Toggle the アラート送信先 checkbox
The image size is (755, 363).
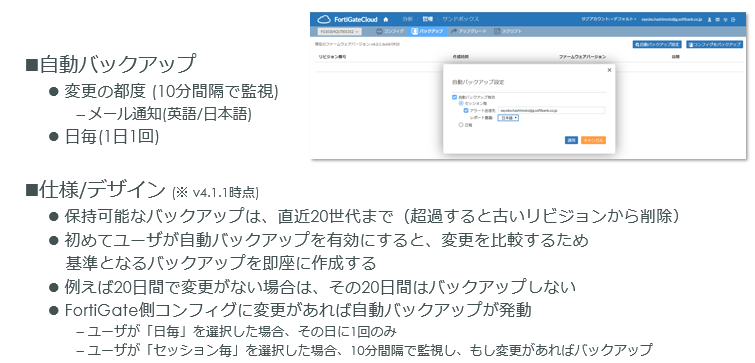[x=466, y=110]
